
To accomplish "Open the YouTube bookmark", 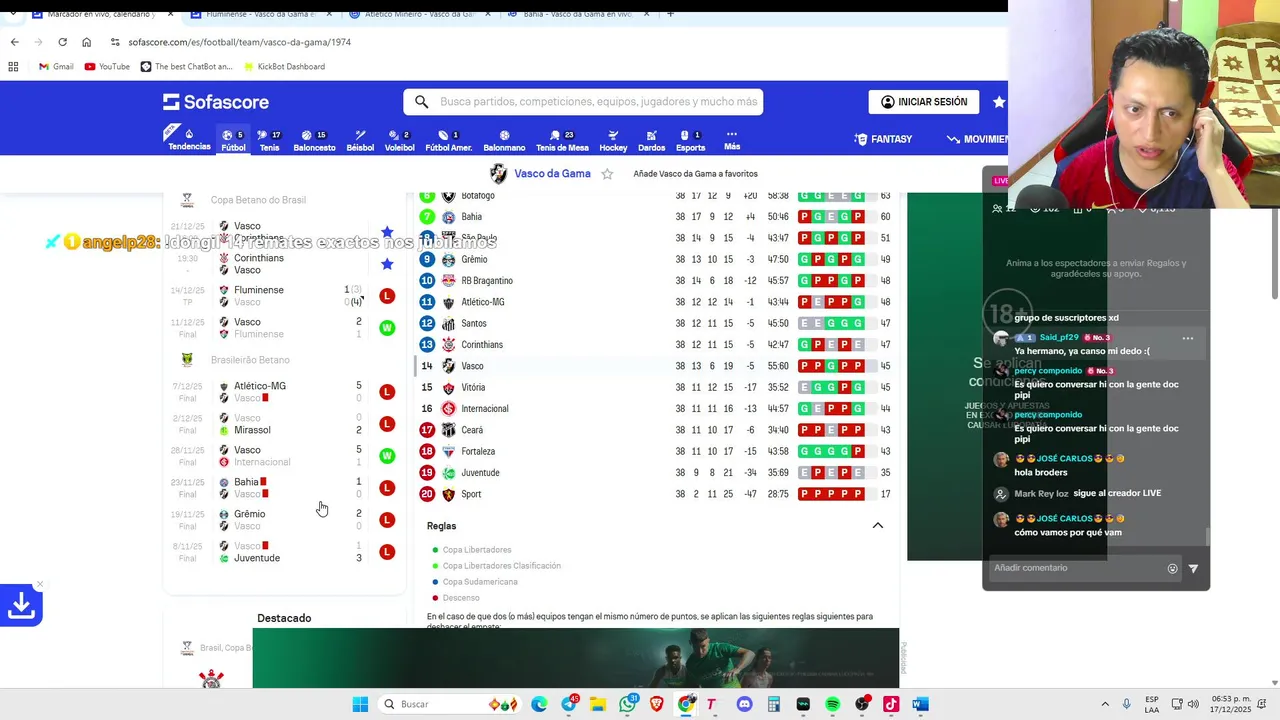I will point(107,67).
